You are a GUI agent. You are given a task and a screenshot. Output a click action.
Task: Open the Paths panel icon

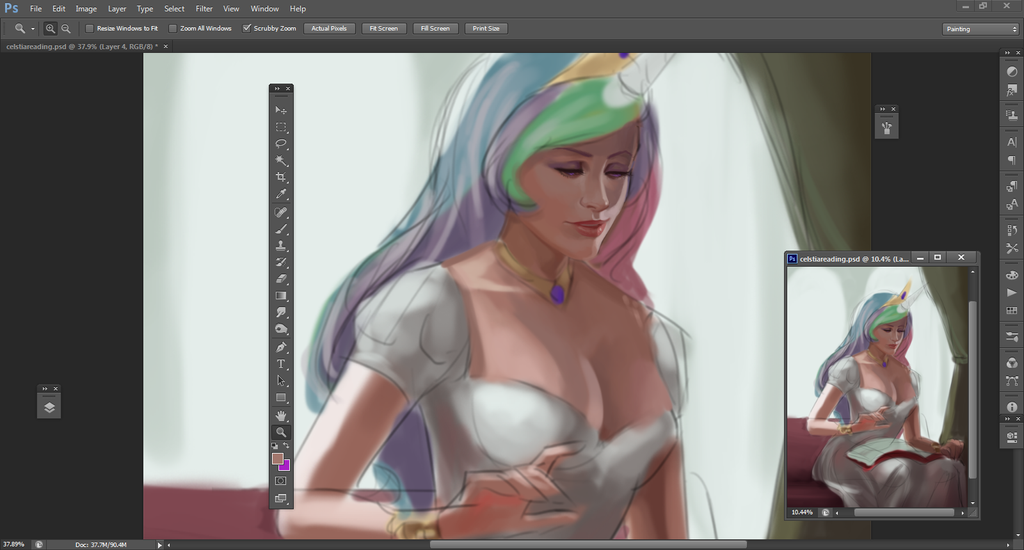[1012, 381]
